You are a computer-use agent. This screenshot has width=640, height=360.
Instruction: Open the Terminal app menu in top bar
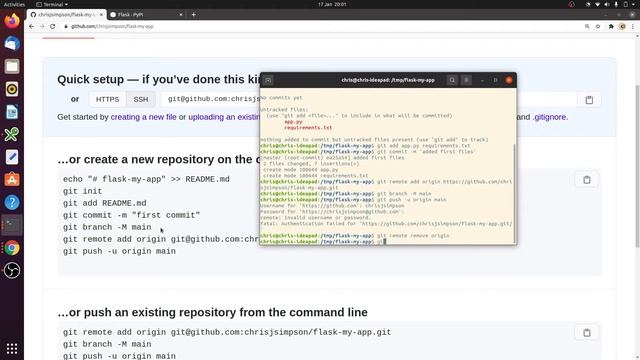[52, 4]
